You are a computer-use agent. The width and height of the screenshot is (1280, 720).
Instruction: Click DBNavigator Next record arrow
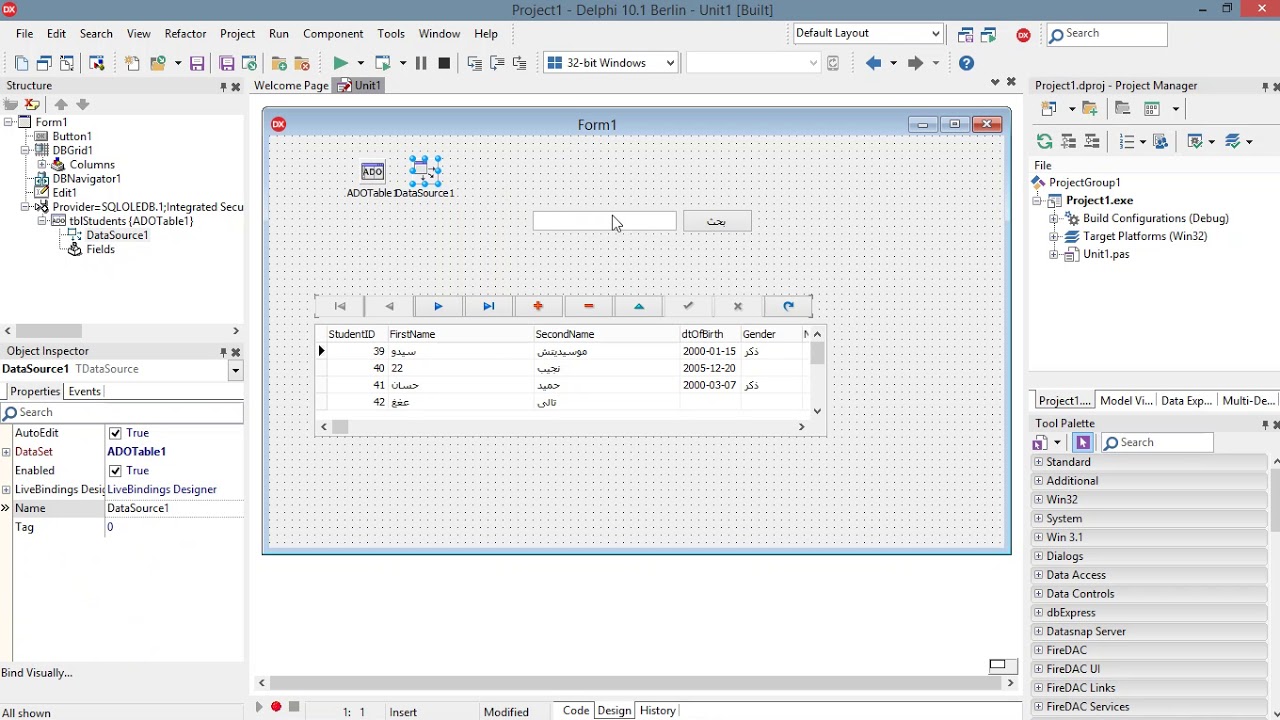click(x=438, y=306)
